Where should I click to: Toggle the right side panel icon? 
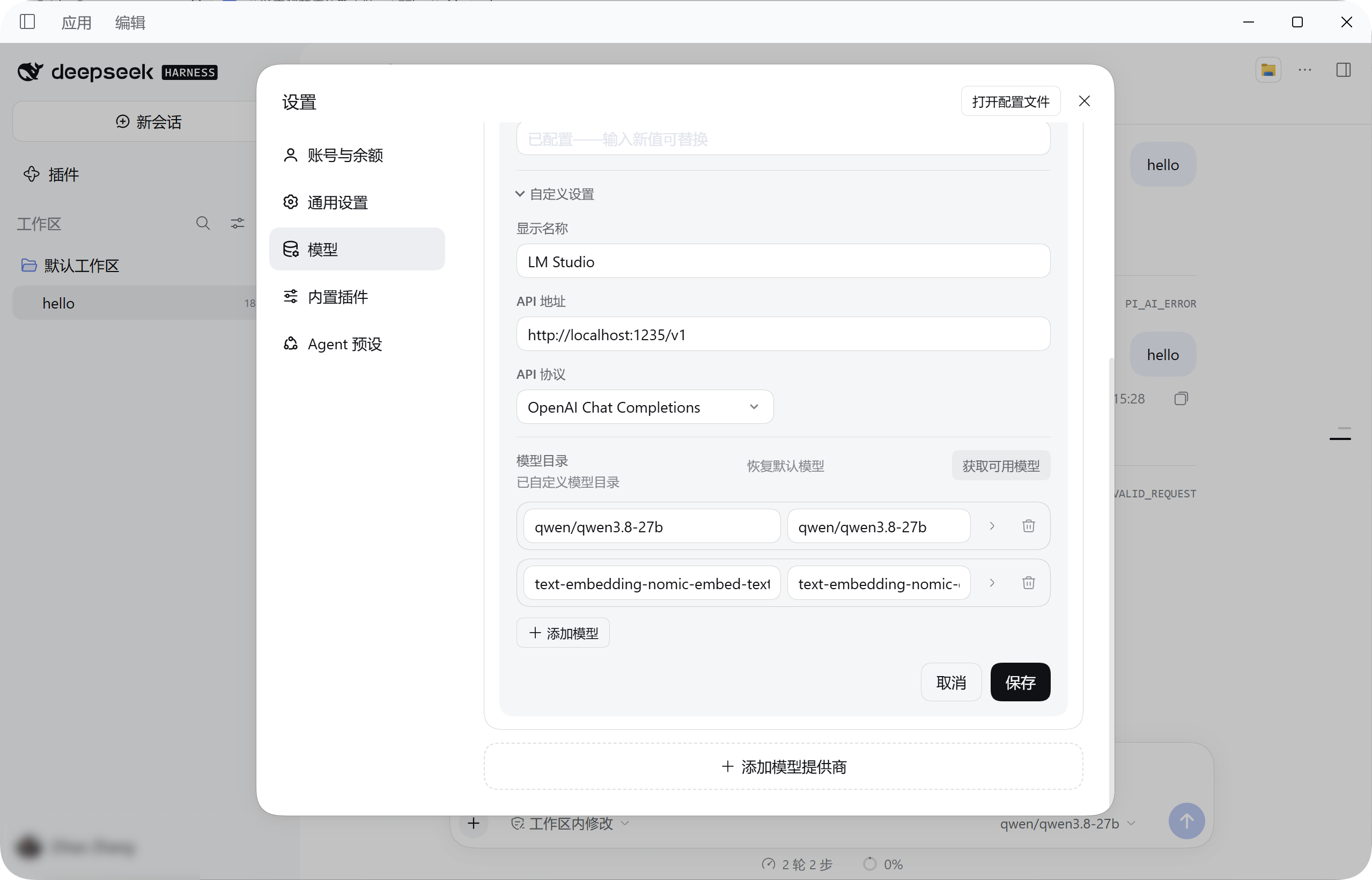coord(1343,70)
